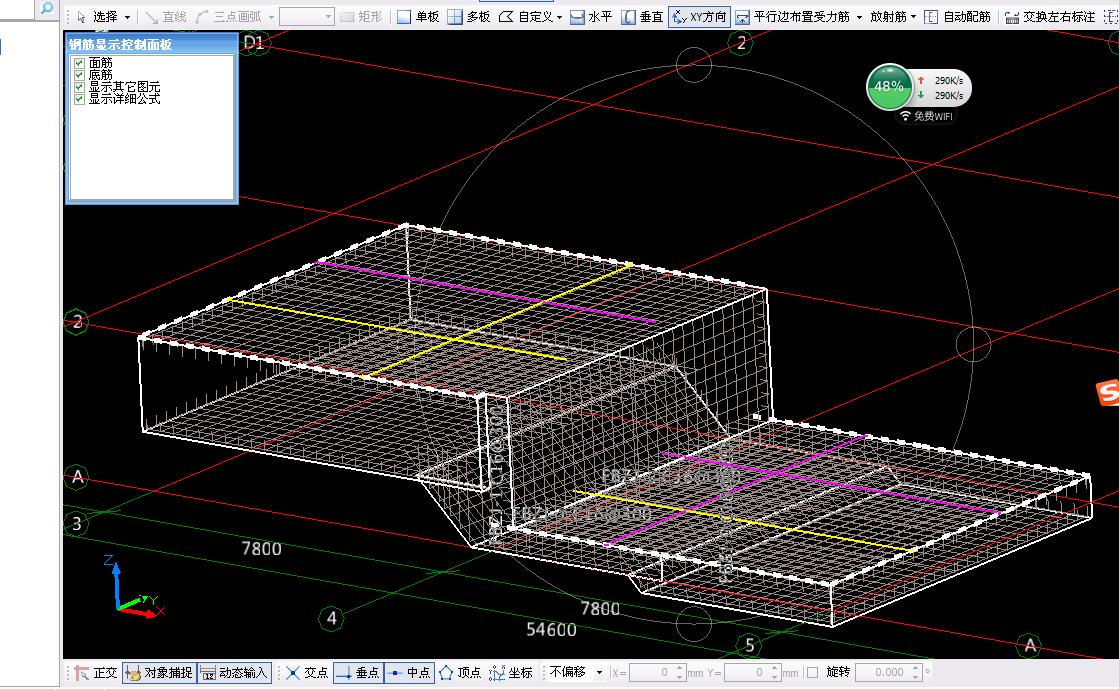1119x690 pixels.
Task: Expand the 自定义 dropdown arrow
Action: coord(560,16)
